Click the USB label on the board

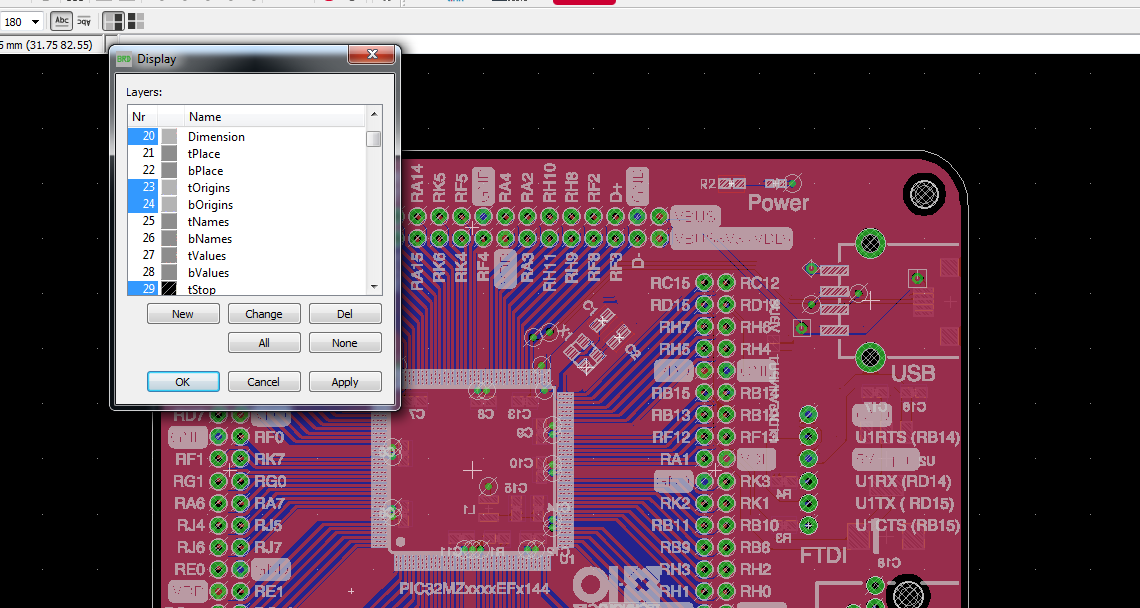pos(913,374)
